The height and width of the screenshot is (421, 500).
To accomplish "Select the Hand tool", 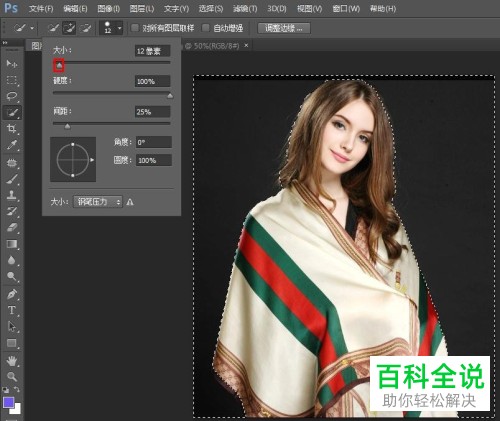I will click(12, 361).
